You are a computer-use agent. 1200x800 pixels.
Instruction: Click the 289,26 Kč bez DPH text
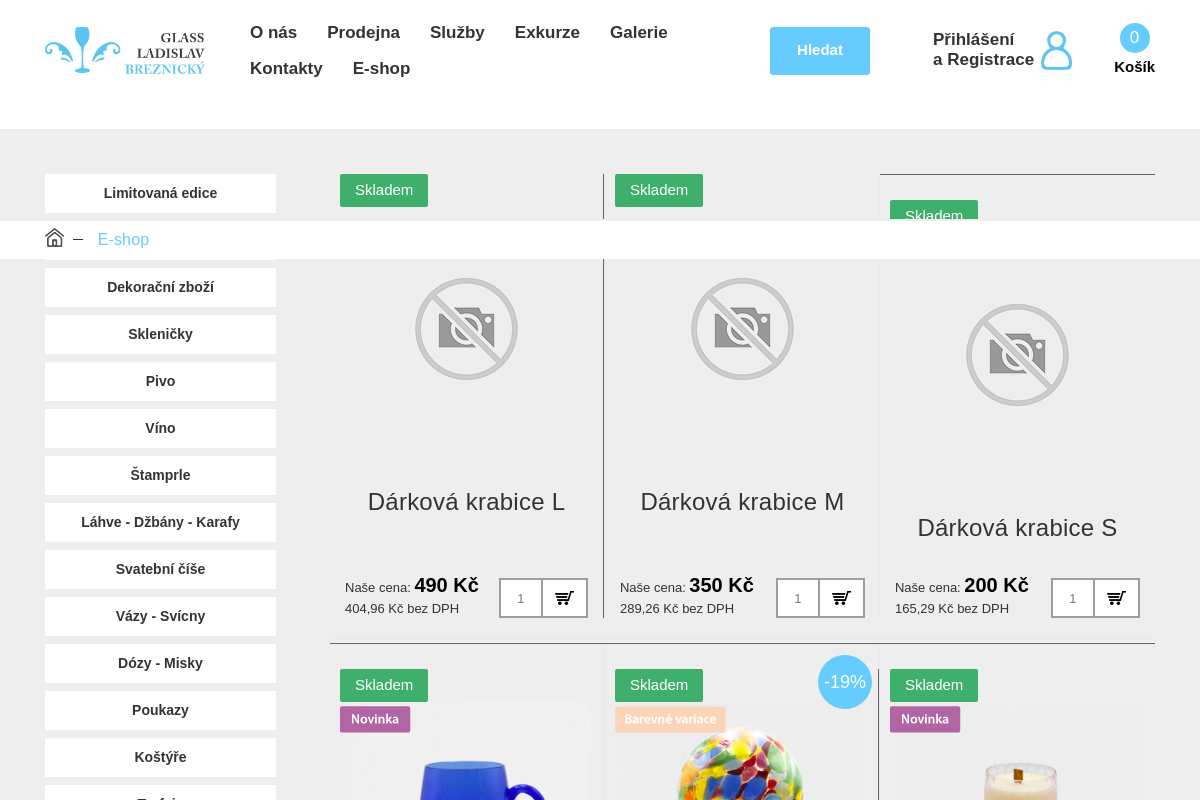pyautogui.click(x=677, y=608)
